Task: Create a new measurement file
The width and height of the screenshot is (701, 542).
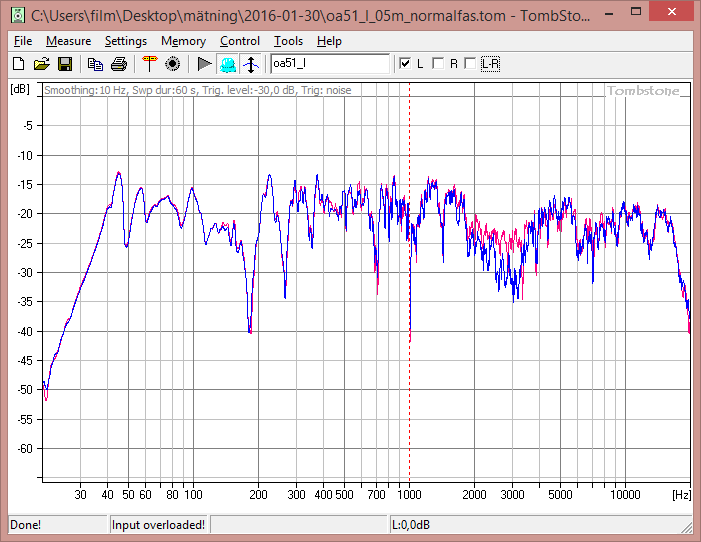Action: click(x=18, y=64)
